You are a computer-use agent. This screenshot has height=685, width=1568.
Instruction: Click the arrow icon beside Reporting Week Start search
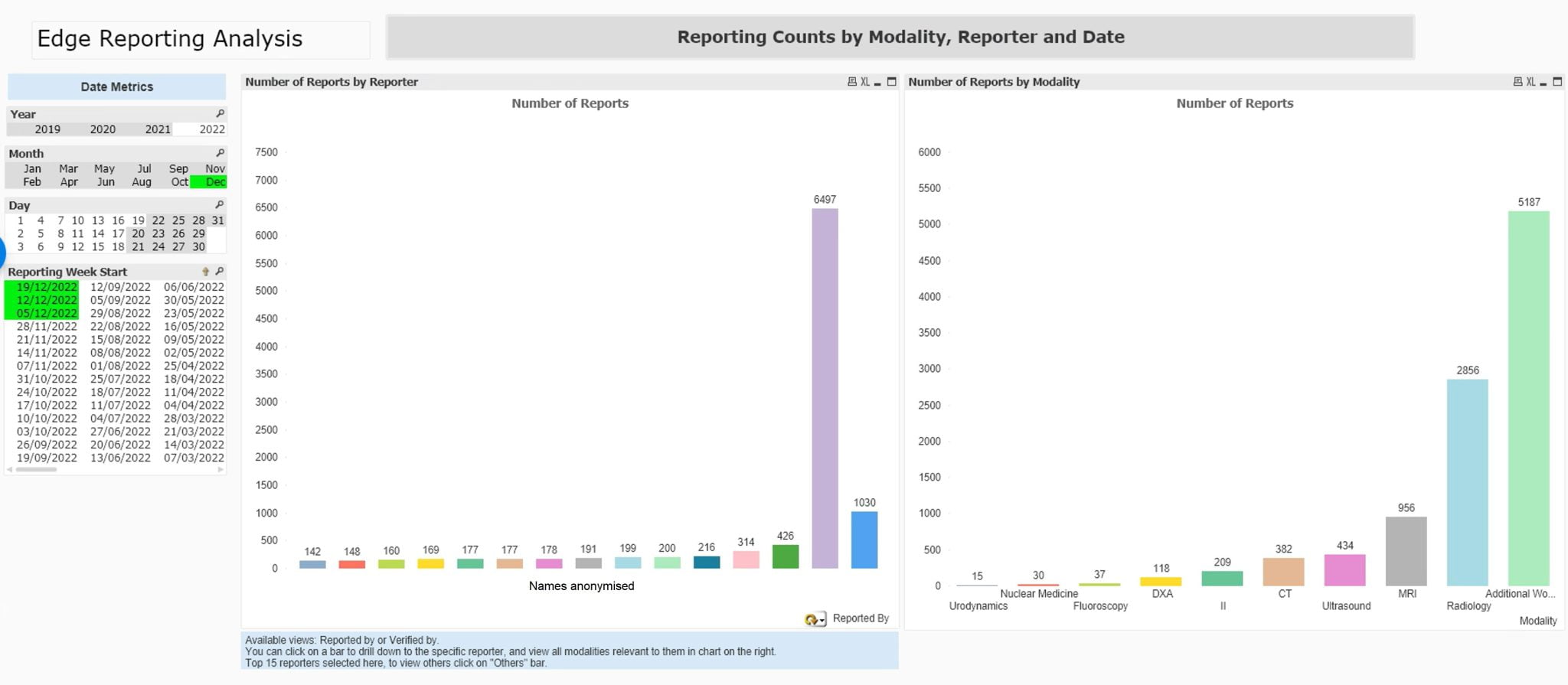click(x=205, y=272)
